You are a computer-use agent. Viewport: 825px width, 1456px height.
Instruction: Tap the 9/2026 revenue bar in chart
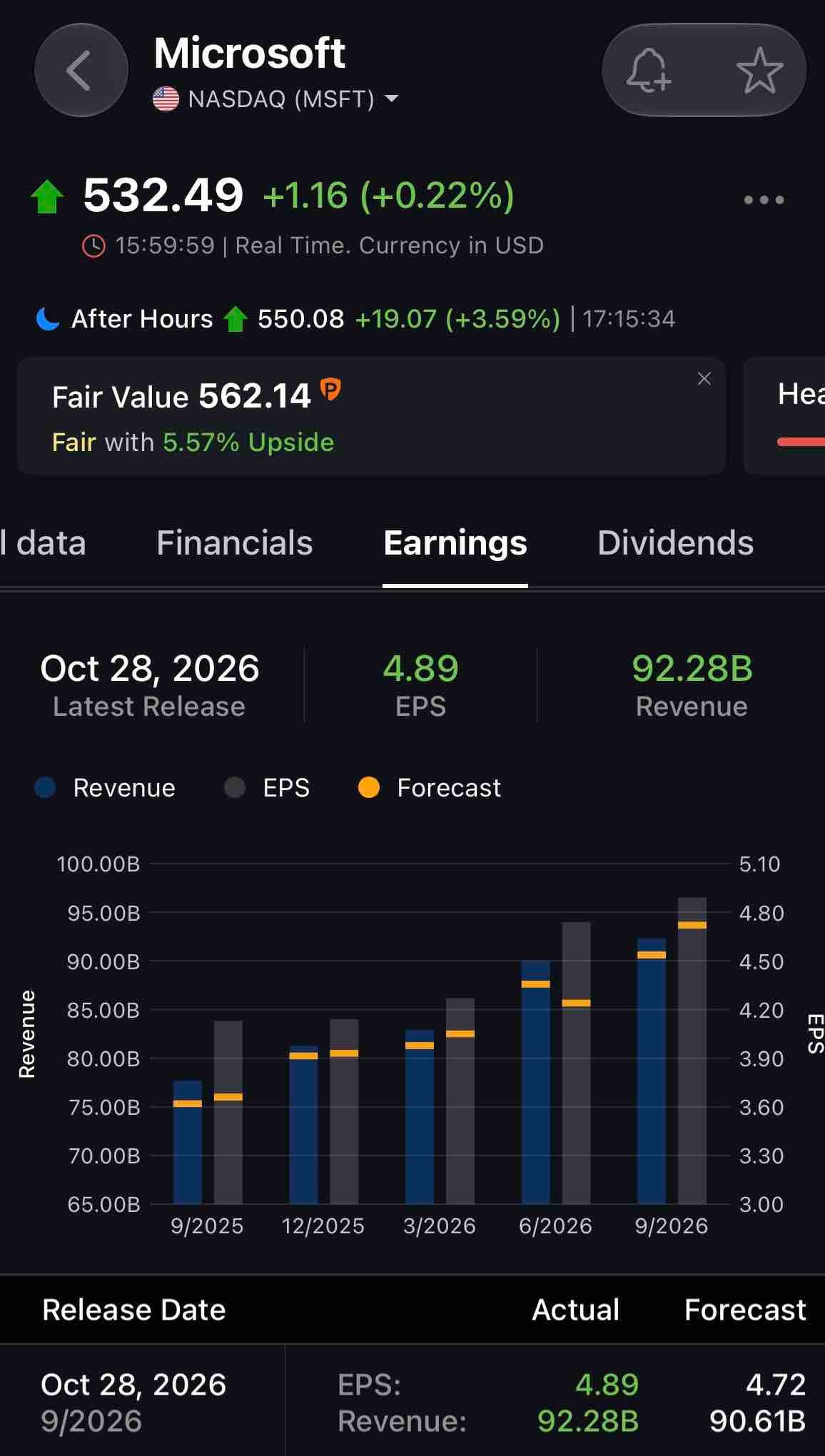coord(651,1071)
